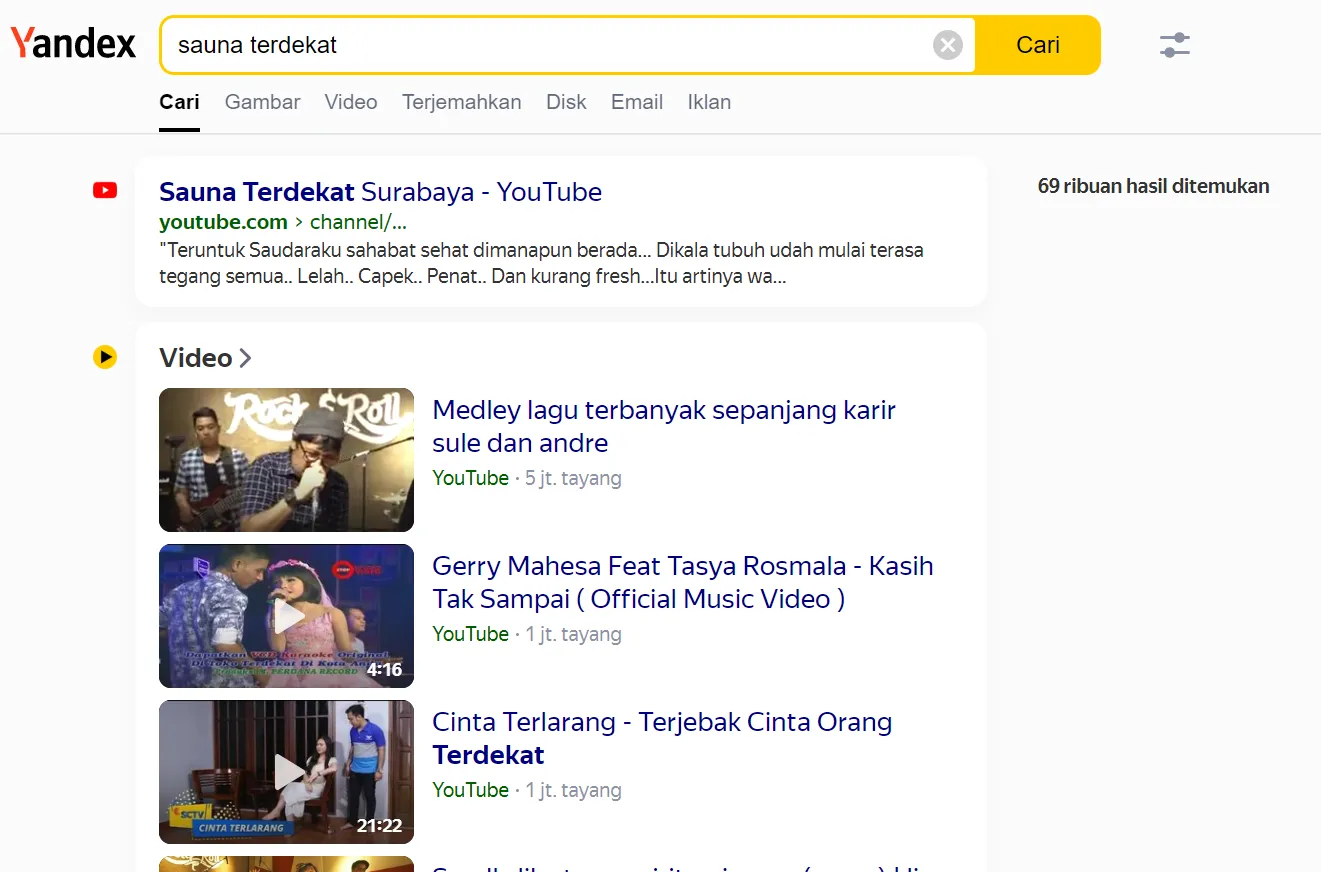1321x872 pixels.
Task: Open search settings with the sliders icon
Action: 1174,44
